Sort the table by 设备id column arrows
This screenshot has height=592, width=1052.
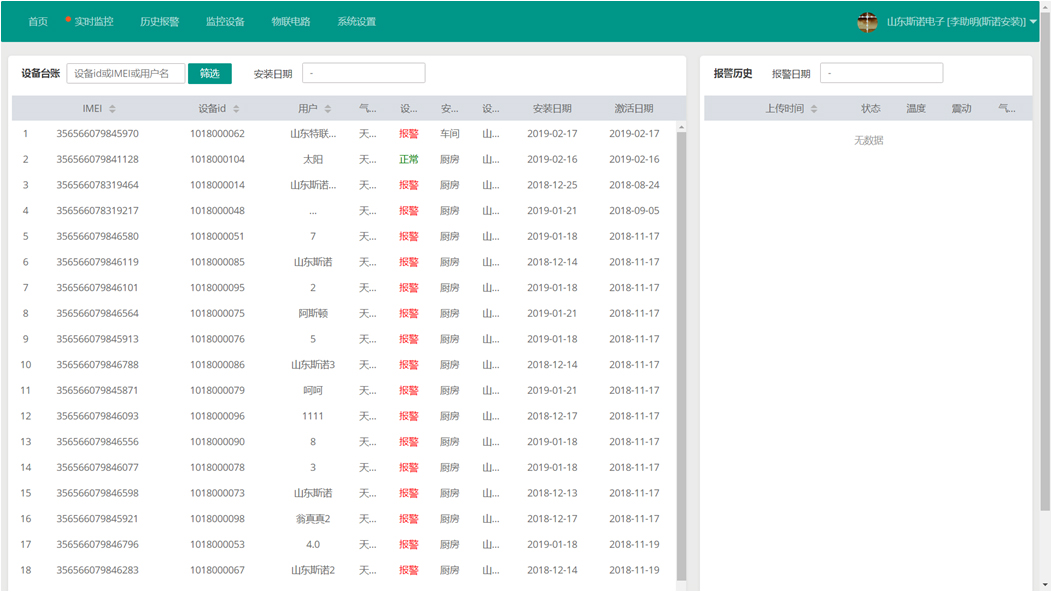point(236,109)
